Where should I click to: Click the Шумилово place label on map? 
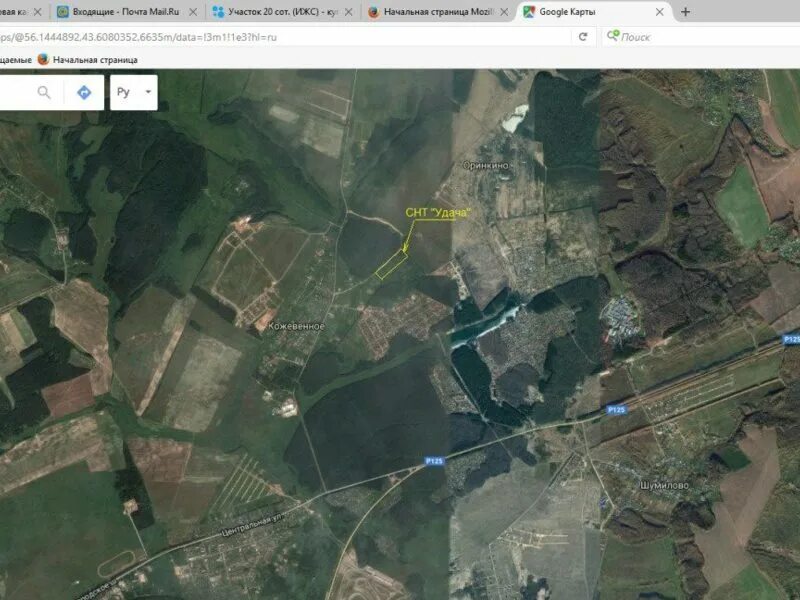pos(664,485)
